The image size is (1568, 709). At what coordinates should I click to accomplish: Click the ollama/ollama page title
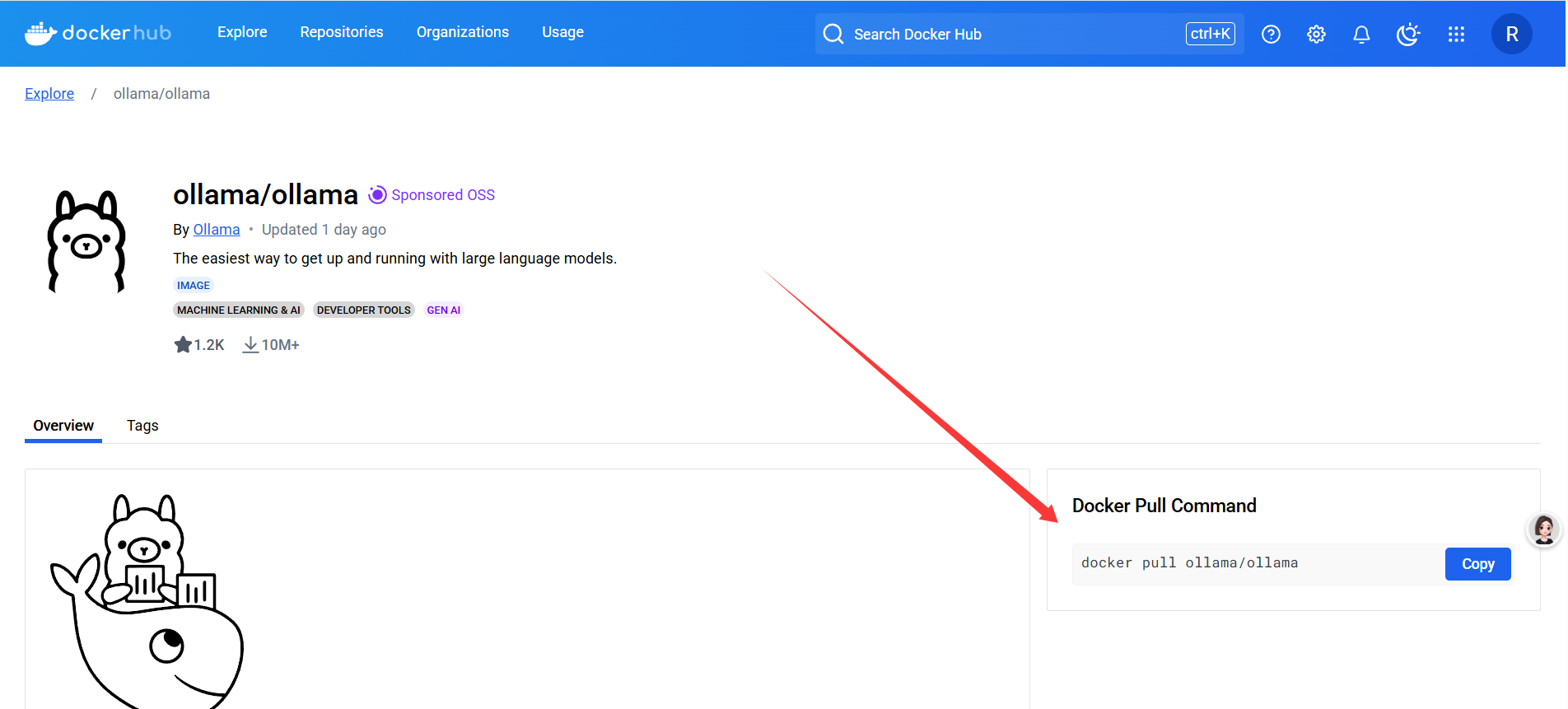point(265,195)
